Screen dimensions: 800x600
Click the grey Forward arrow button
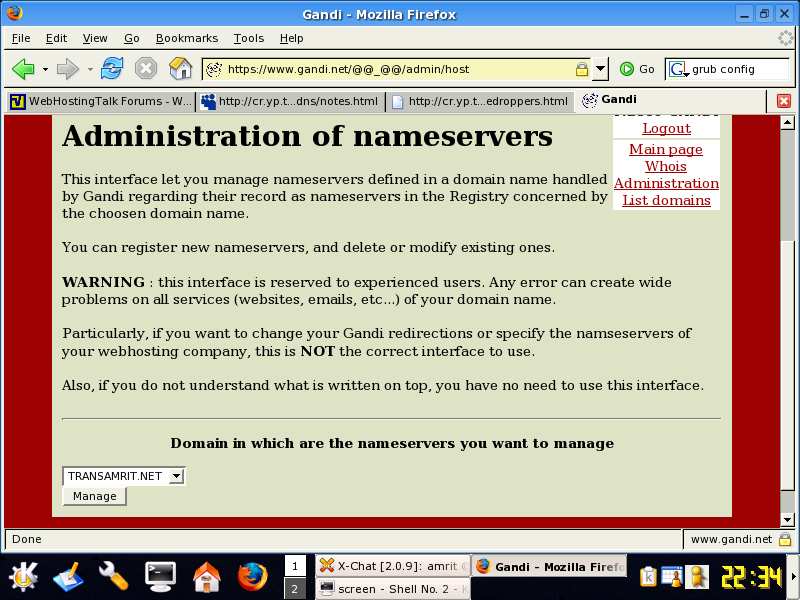coord(67,69)
